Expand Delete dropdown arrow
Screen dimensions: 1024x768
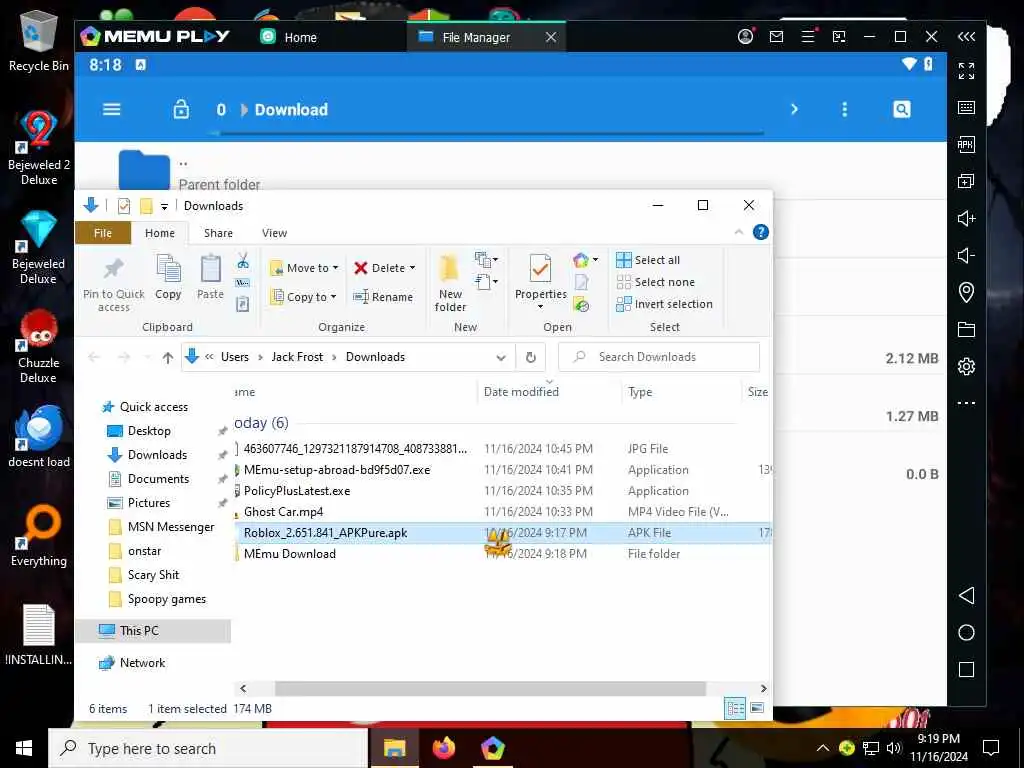pyautogui.click(x=412, y=268)
